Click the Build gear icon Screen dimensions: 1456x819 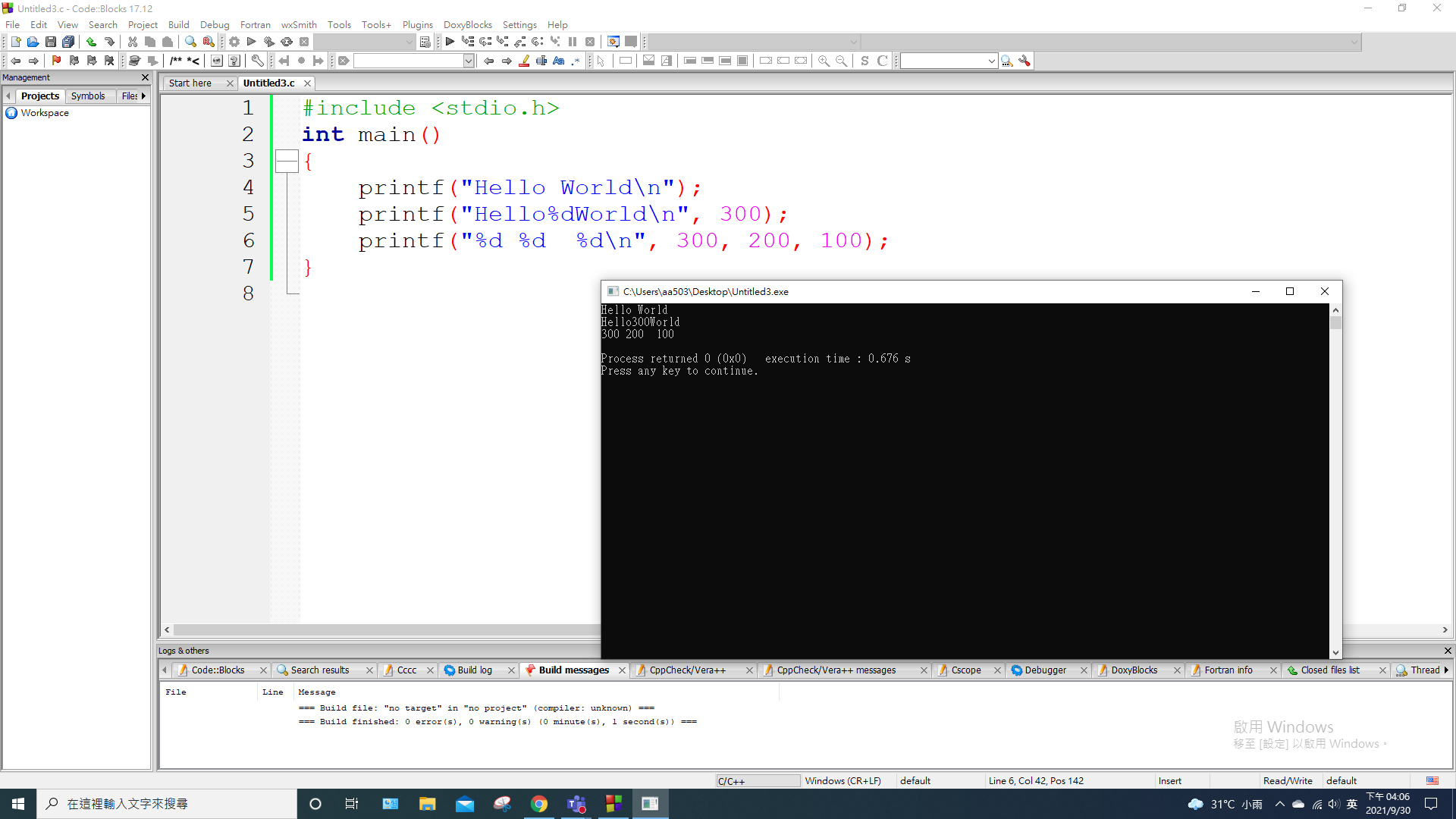click(234, 42)
